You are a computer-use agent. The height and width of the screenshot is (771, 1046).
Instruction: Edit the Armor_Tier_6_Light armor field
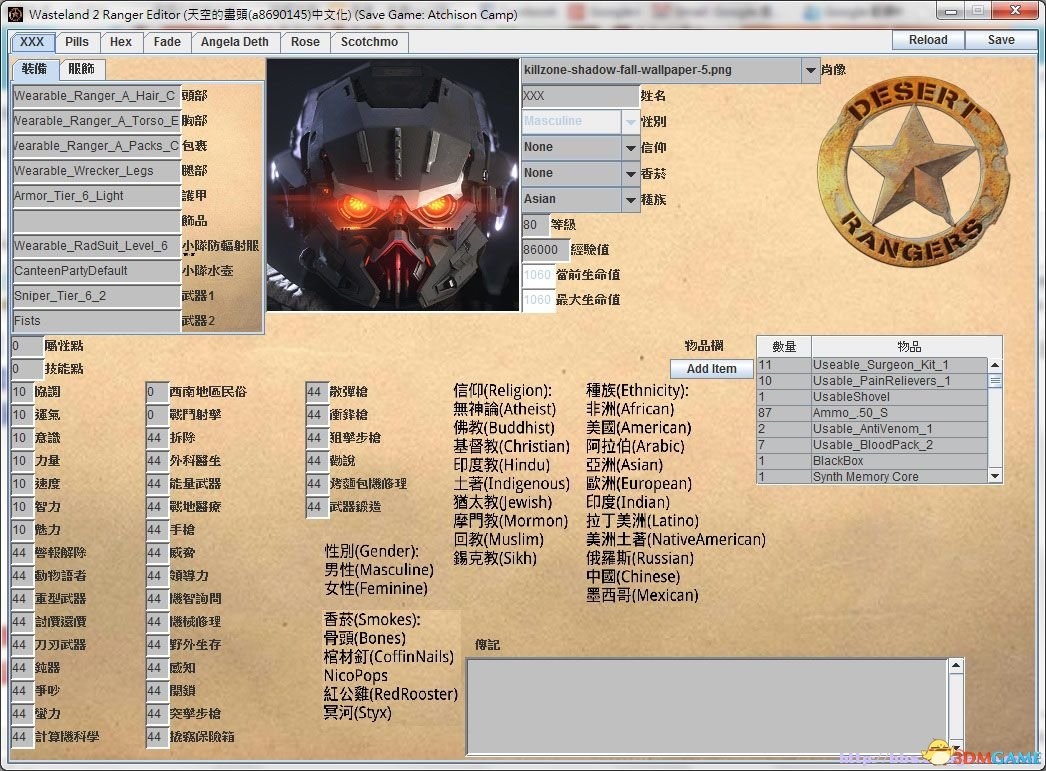[x=96, y=196]
